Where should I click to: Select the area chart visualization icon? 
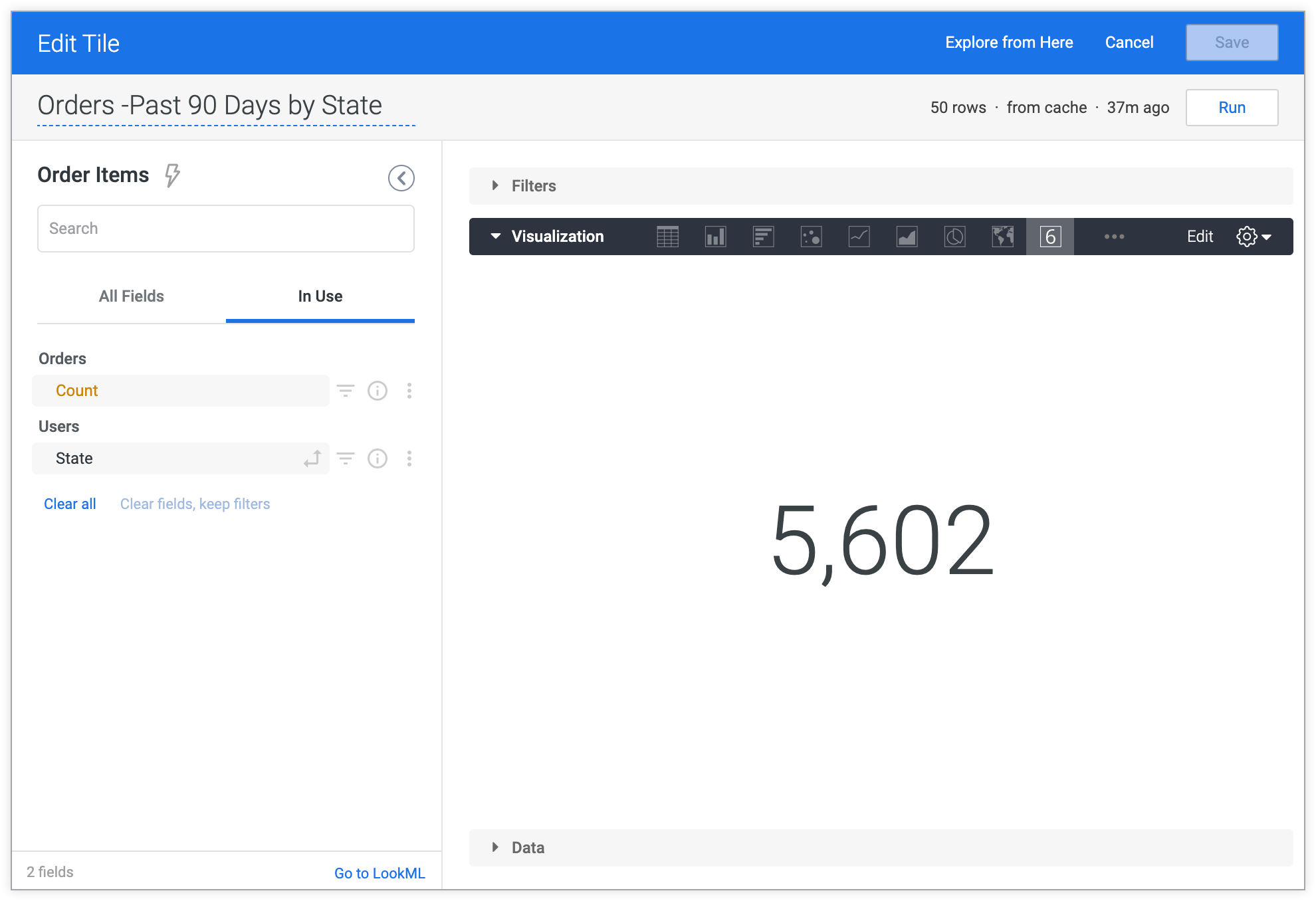point(906,237)
